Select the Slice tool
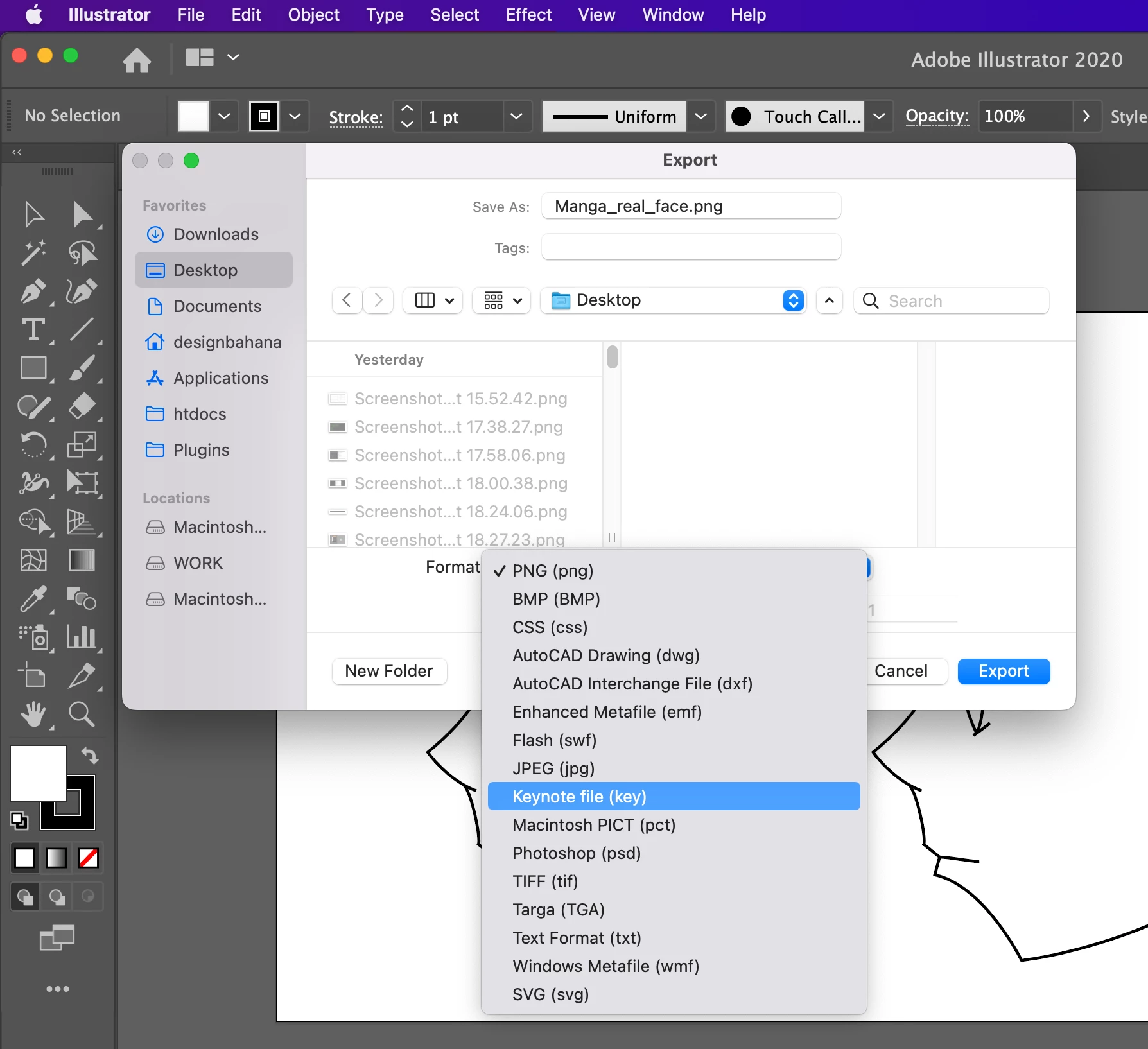The image size is (1148, 1049). pos(82,675)
